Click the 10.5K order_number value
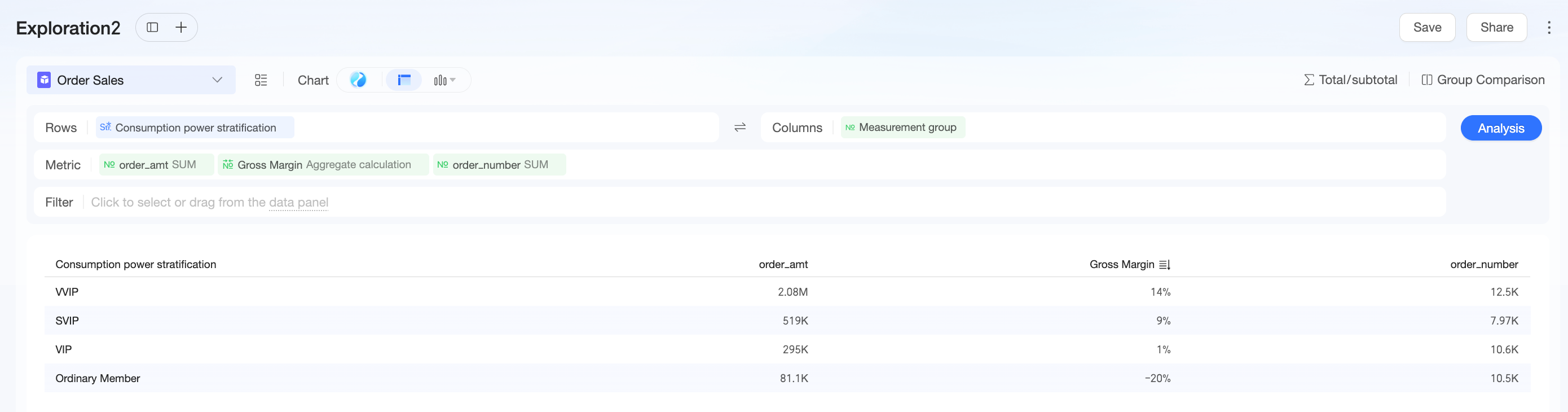The width and height of the screenshot is (1568, 412). click(1504, 379)
